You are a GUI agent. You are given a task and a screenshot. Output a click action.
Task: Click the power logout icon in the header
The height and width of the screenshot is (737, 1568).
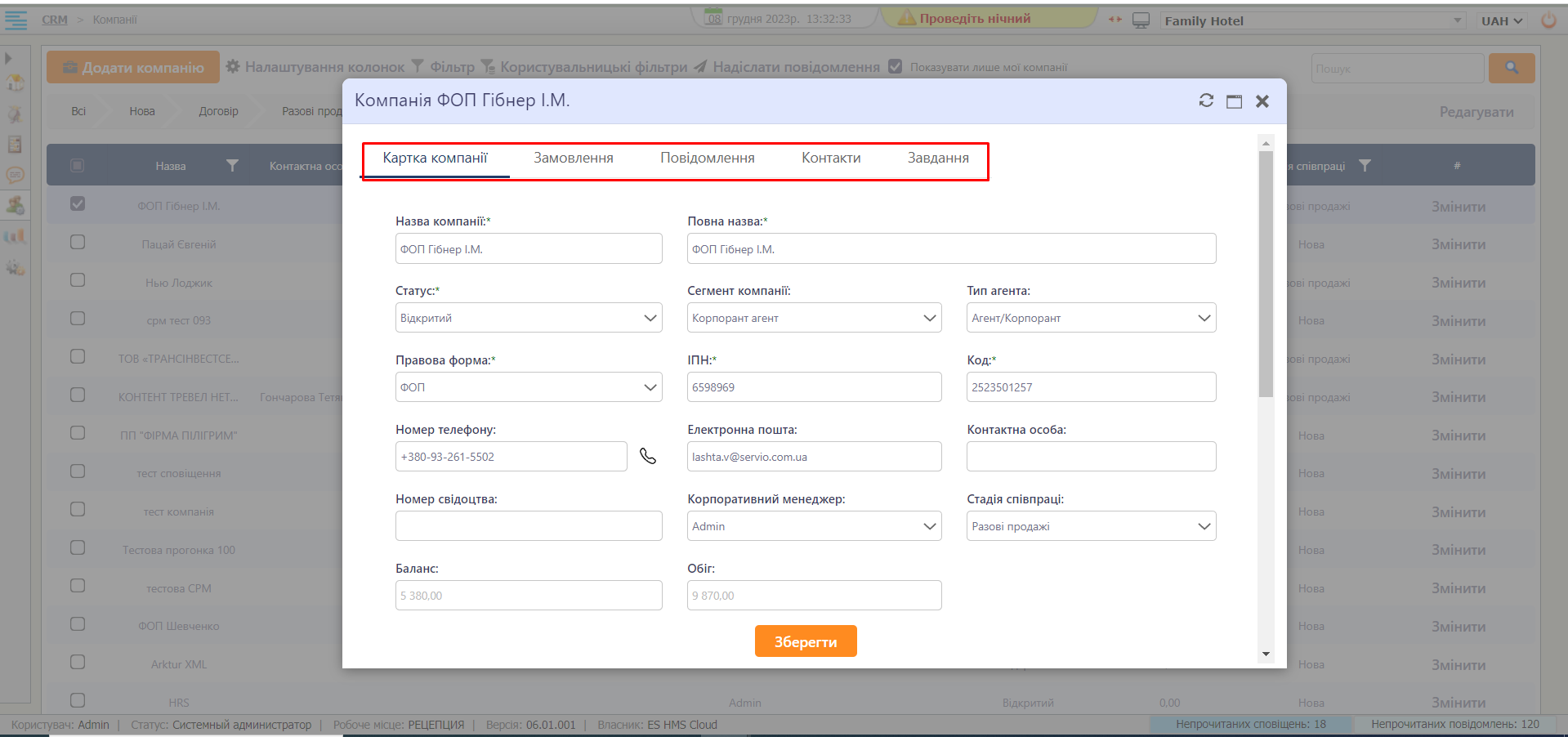point(1548,20)
